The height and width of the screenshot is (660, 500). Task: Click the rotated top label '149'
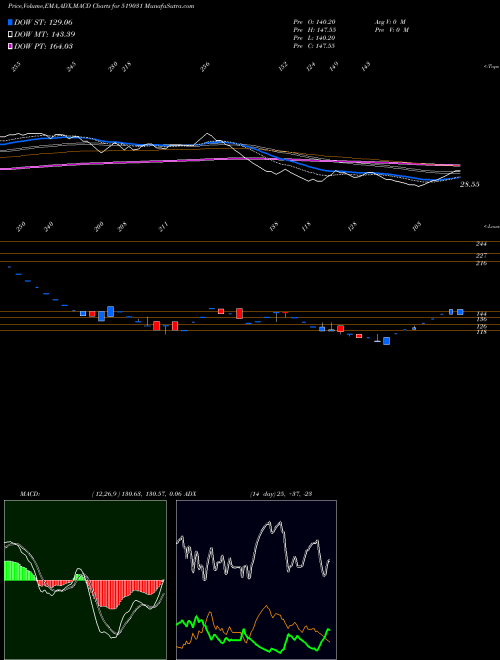(x=334, y=67)
